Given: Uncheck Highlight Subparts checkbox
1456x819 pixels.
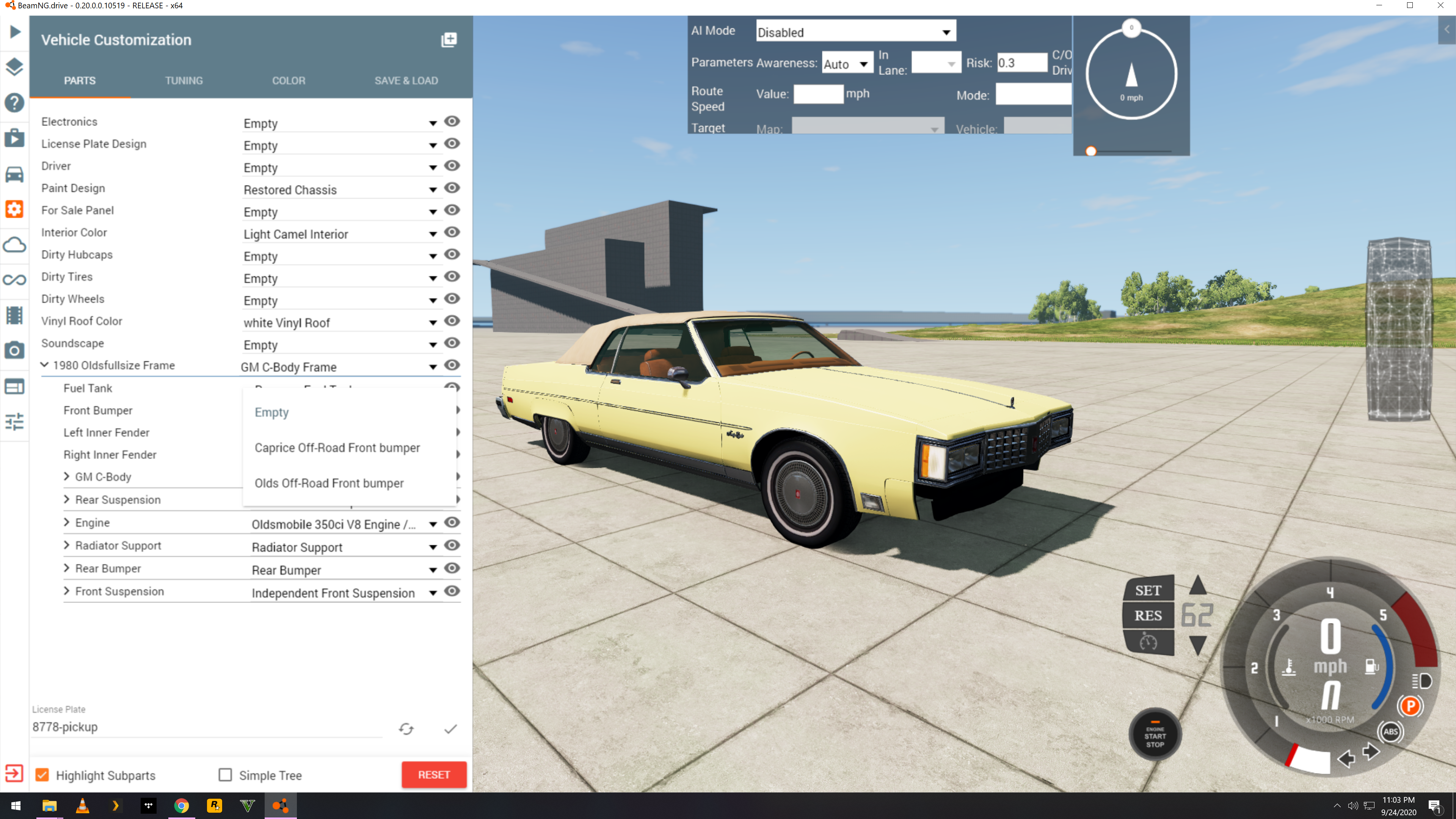Looking at the screenshot, I should [x=42, y=774].
